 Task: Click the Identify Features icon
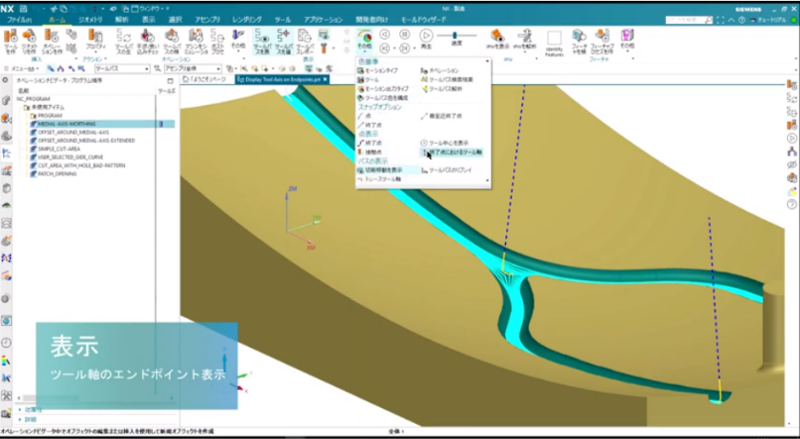[553, 40]
